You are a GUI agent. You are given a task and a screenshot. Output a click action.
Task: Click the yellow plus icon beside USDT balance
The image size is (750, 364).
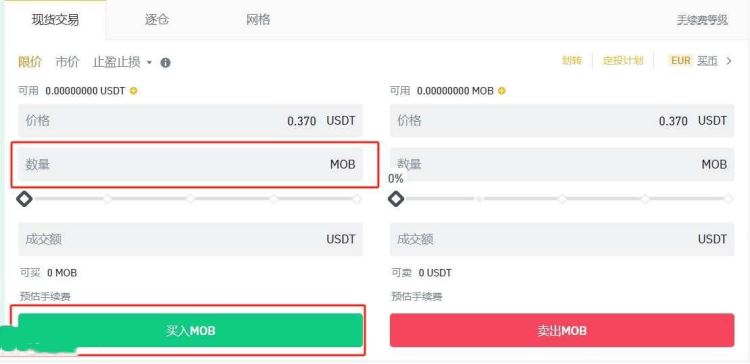pyautogui.click(x=133, y=91)
